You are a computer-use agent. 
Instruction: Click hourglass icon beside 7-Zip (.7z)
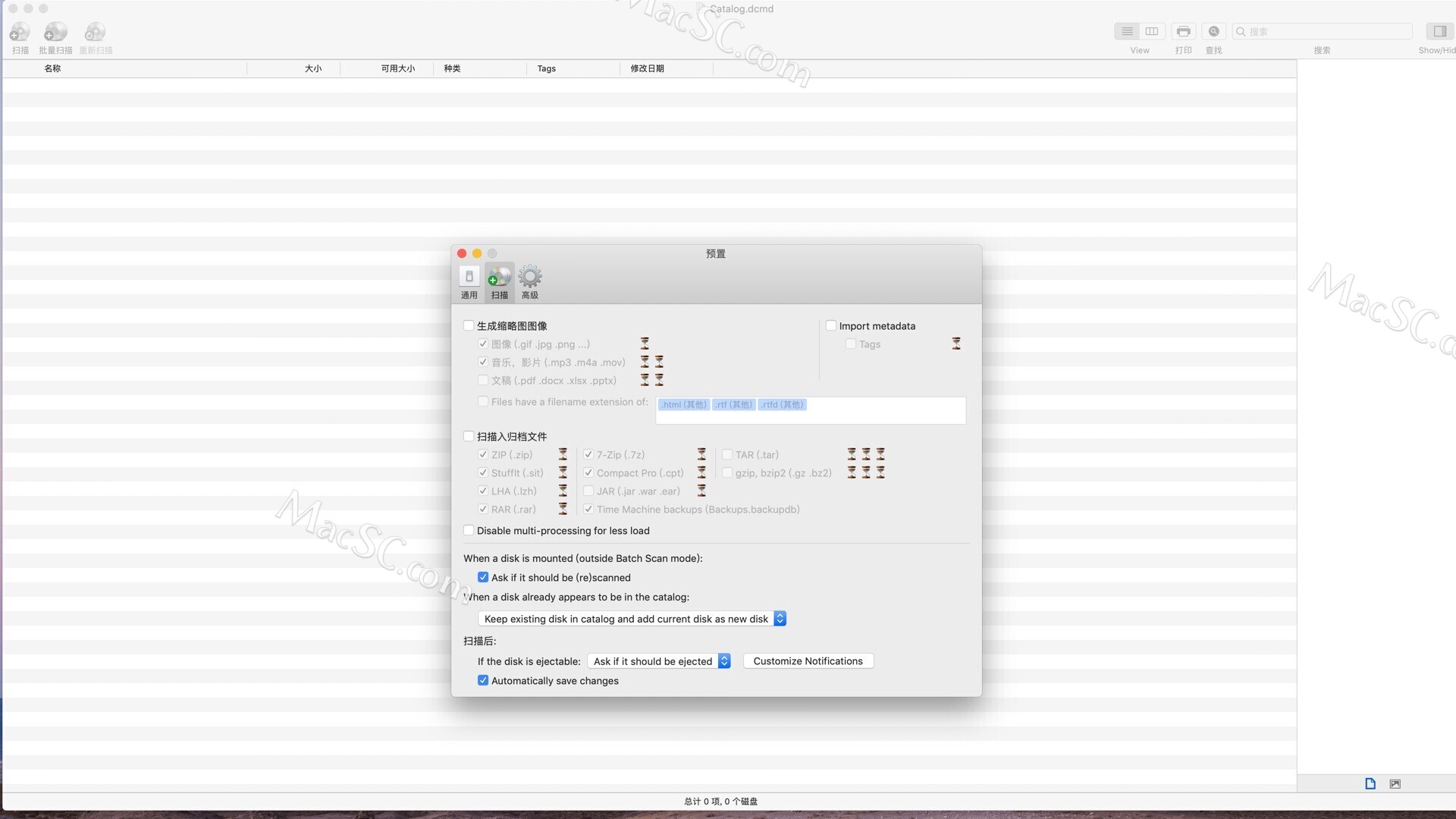pyautogui.click(x=701, y=454)
